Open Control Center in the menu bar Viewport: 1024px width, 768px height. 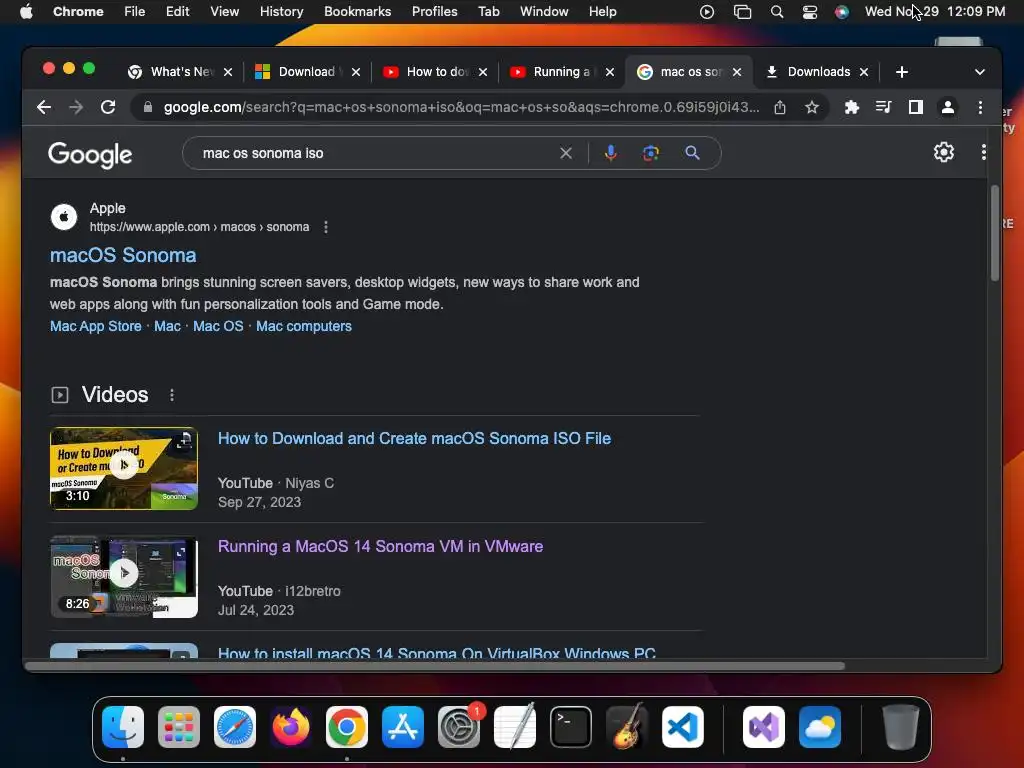tap(809, 12)
